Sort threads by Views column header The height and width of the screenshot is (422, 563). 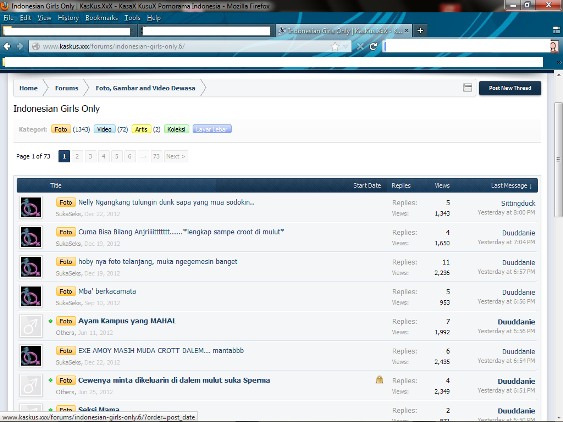pyautogui.click(x=442, y=186)
